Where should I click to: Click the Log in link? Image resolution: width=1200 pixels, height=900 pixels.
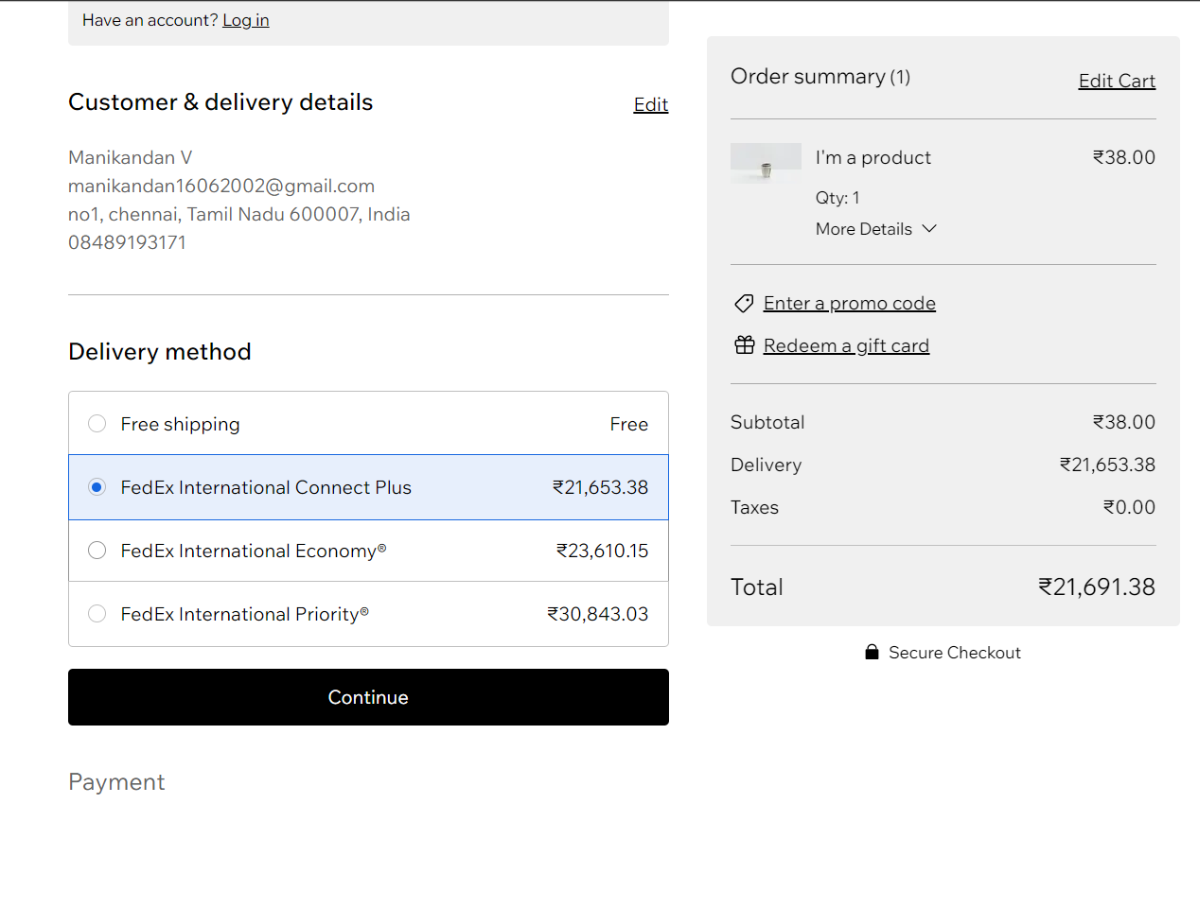246,20
